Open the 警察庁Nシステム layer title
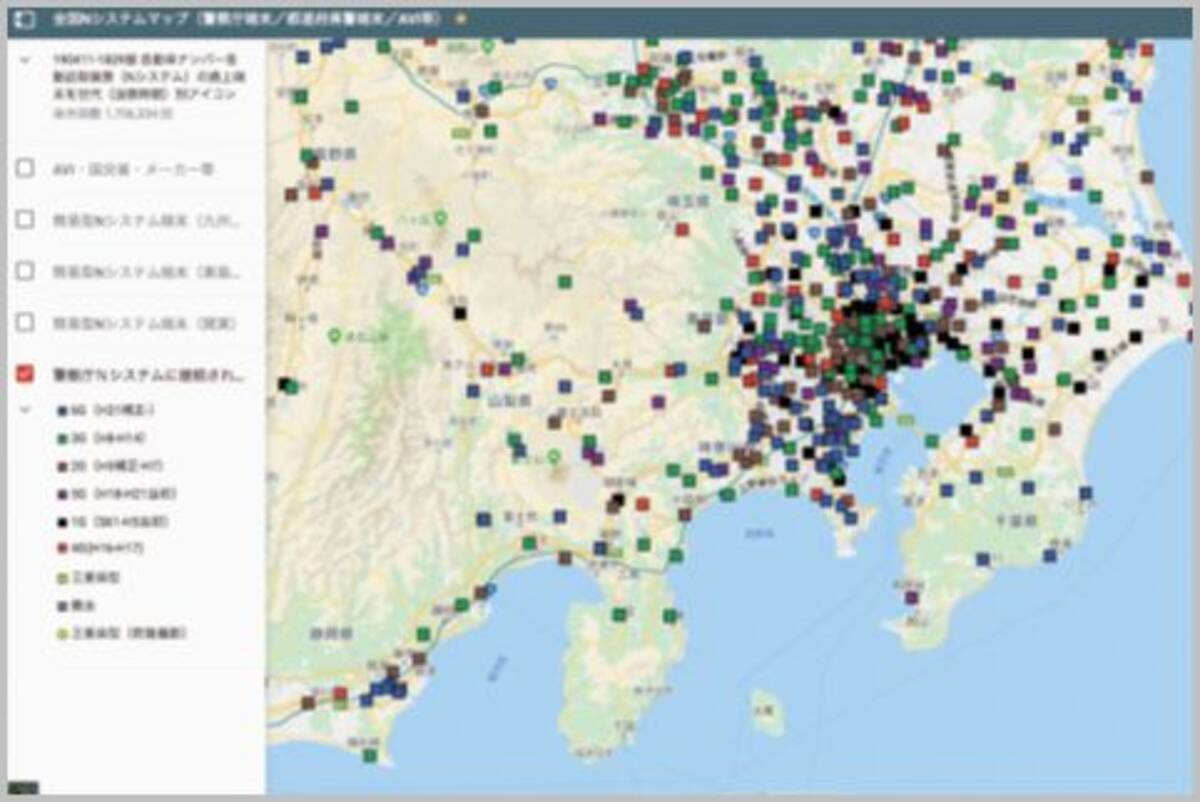This screenshot has height=802, width=1200. [148, 374]
